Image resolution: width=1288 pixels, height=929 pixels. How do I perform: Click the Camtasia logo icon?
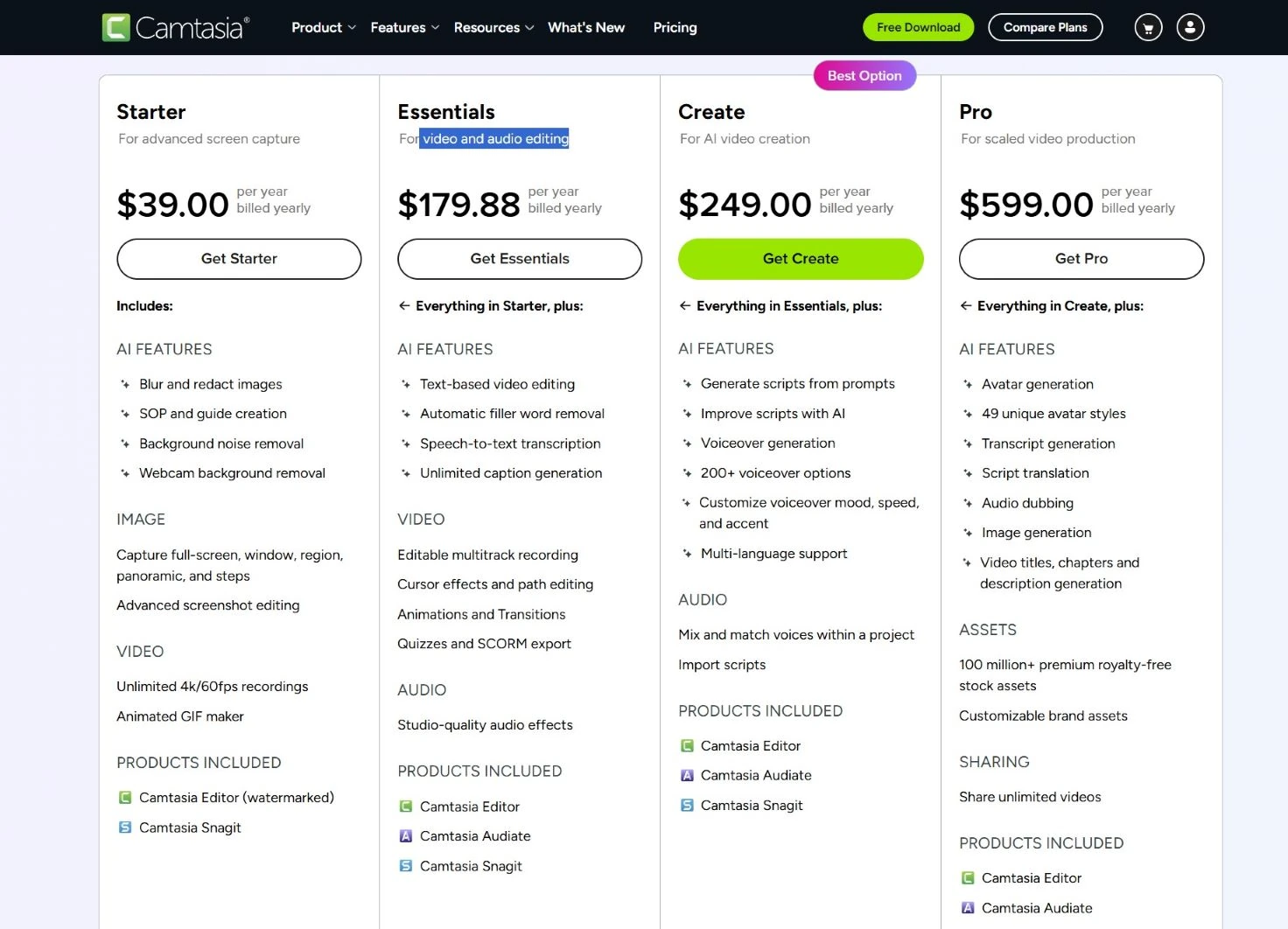pos(117,26)
